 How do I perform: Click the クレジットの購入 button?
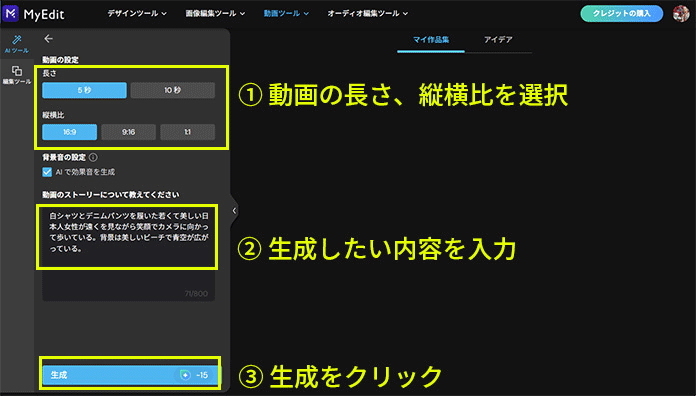(x=621, y=14)
